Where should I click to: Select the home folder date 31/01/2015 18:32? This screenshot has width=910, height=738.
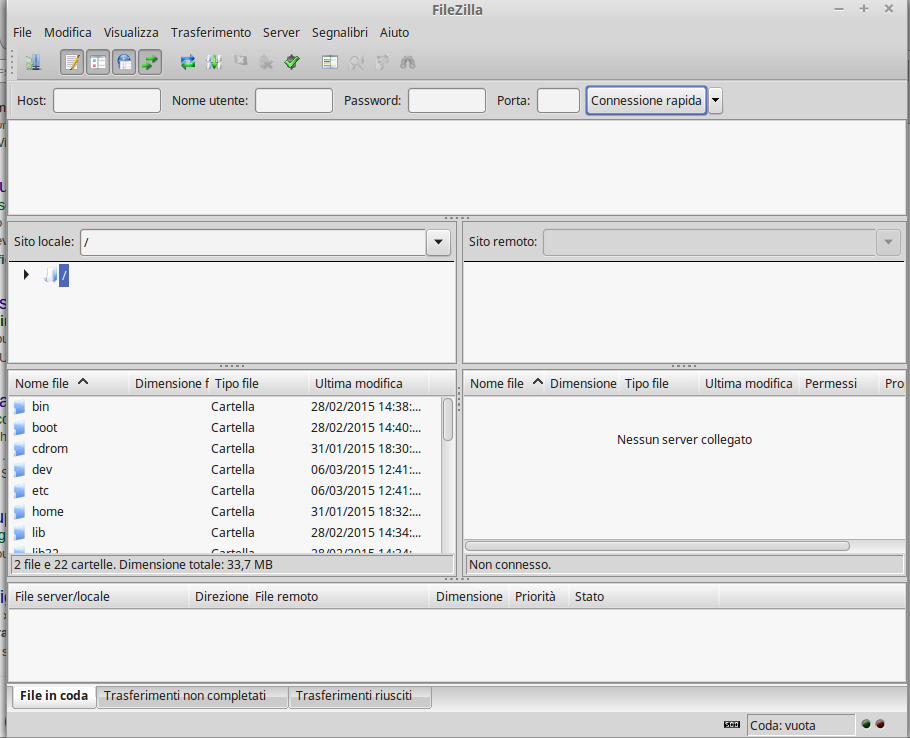[x=366, y=512]
